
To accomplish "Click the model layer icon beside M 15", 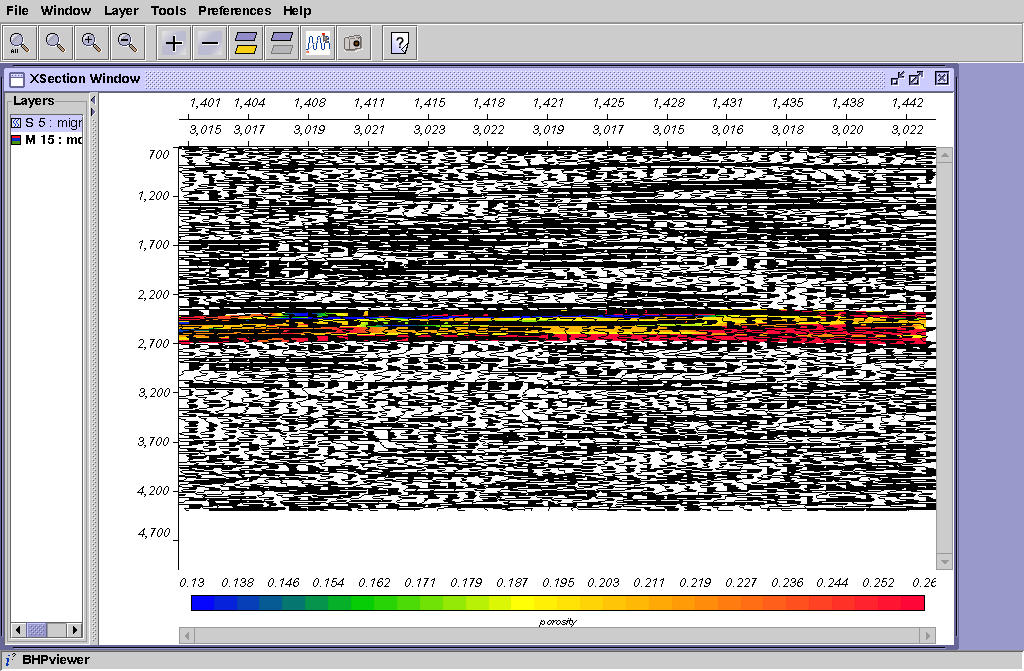I will pos(16,140).
